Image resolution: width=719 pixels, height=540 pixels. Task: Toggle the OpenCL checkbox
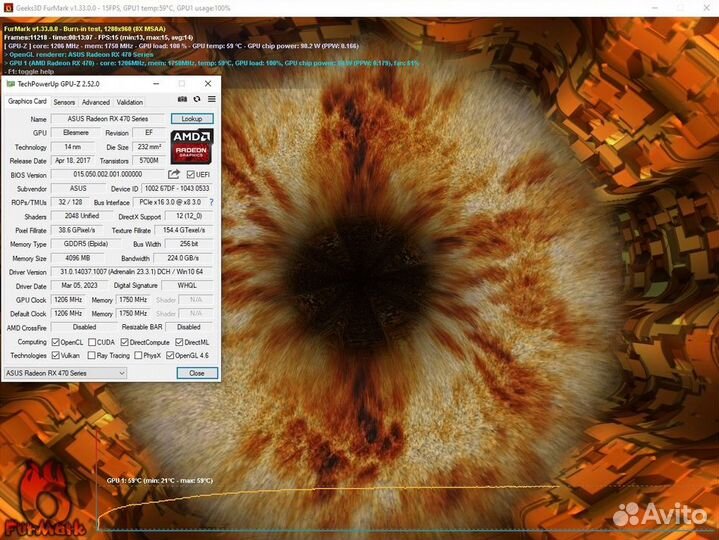coord(56,342)
